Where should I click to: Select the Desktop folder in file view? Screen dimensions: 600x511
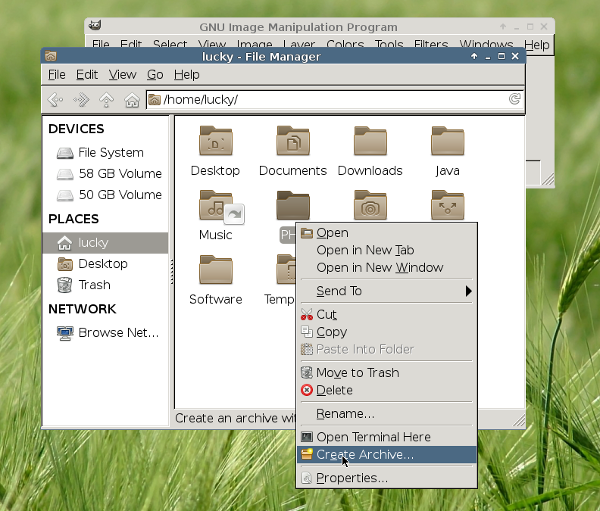point(215,144)
